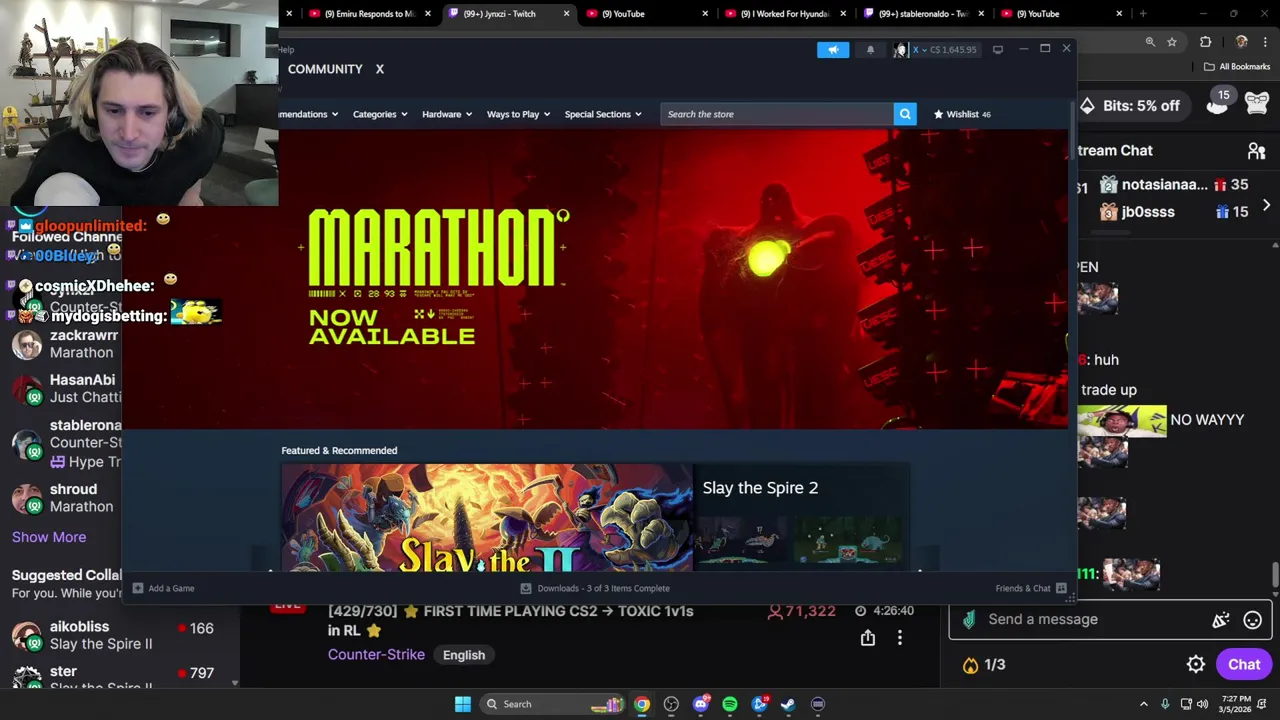Click the Bits cheer icon in chat input
Screen dimensions: 1280x720
[1221, 620]
